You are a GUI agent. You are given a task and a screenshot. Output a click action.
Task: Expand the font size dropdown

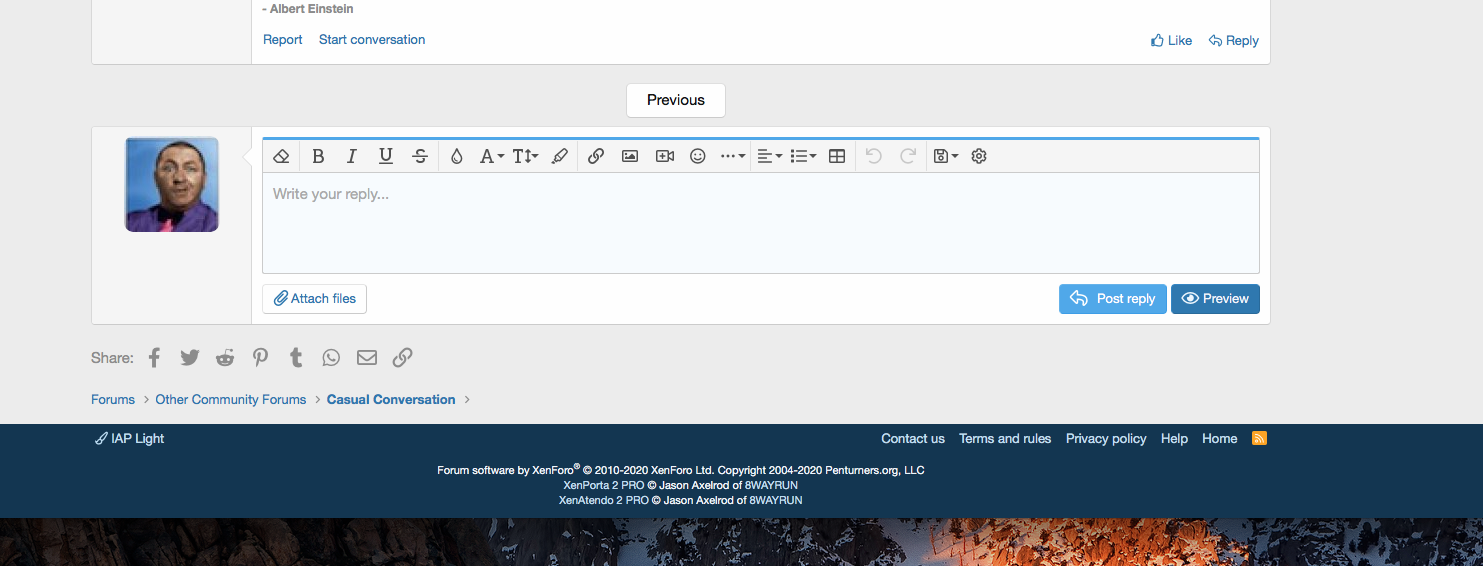525,156
